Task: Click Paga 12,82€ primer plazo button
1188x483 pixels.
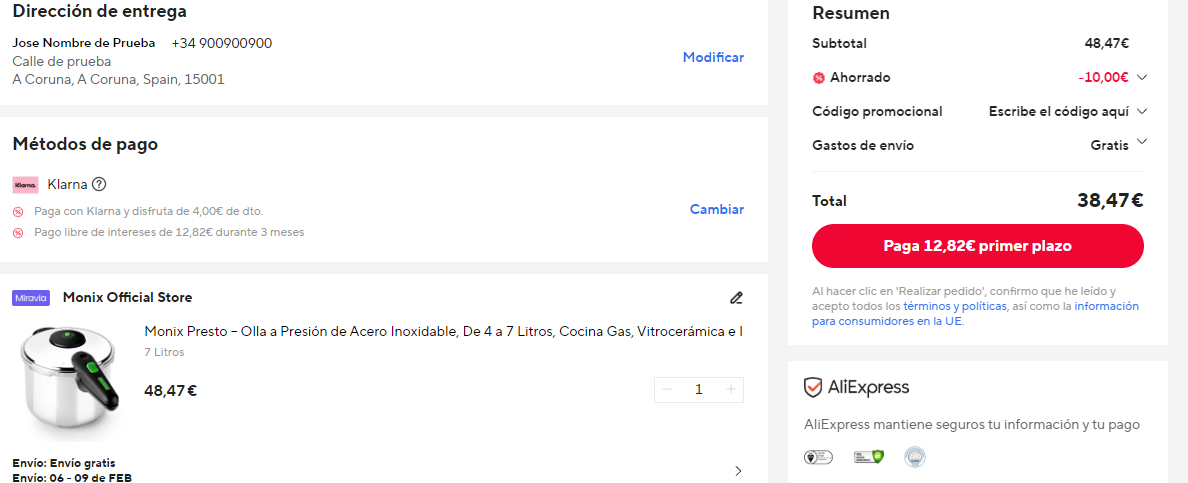Action: click(977, 246)
